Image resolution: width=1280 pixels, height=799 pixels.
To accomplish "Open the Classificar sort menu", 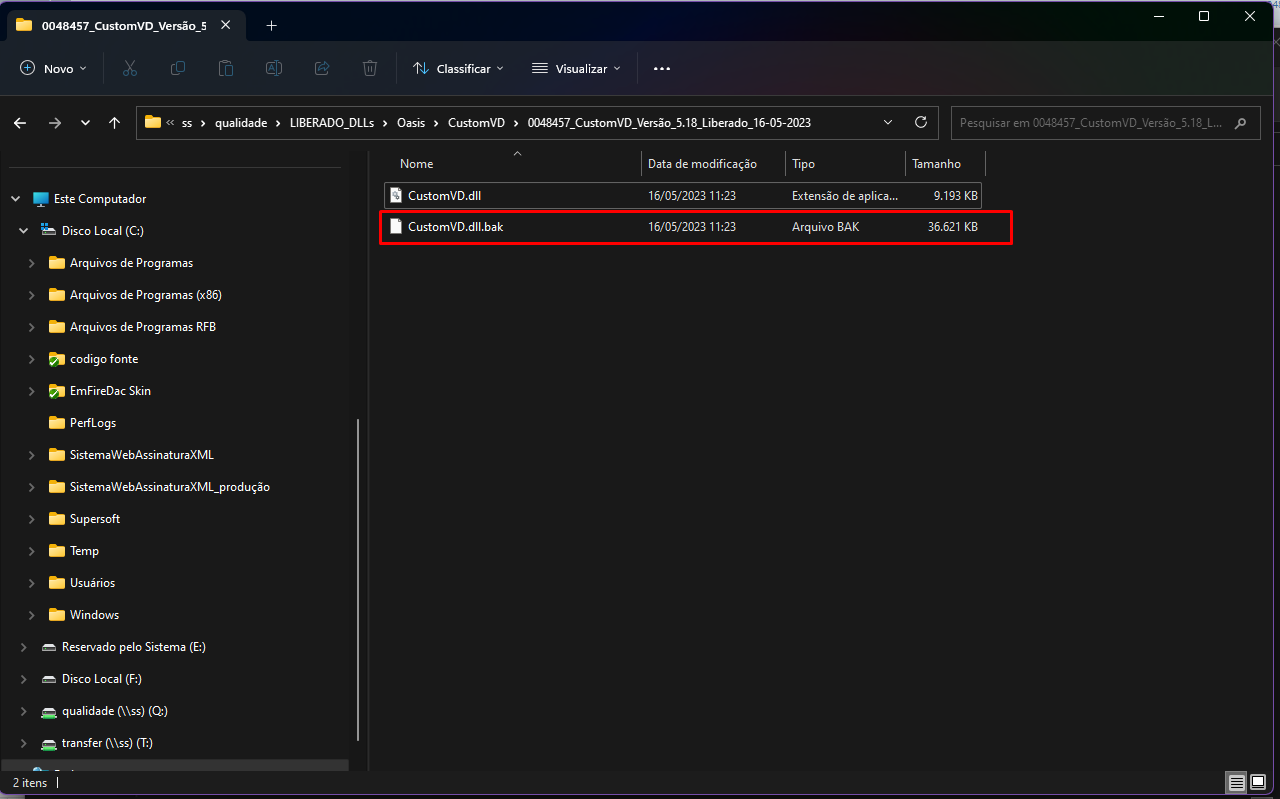I will tap(458, 68).
